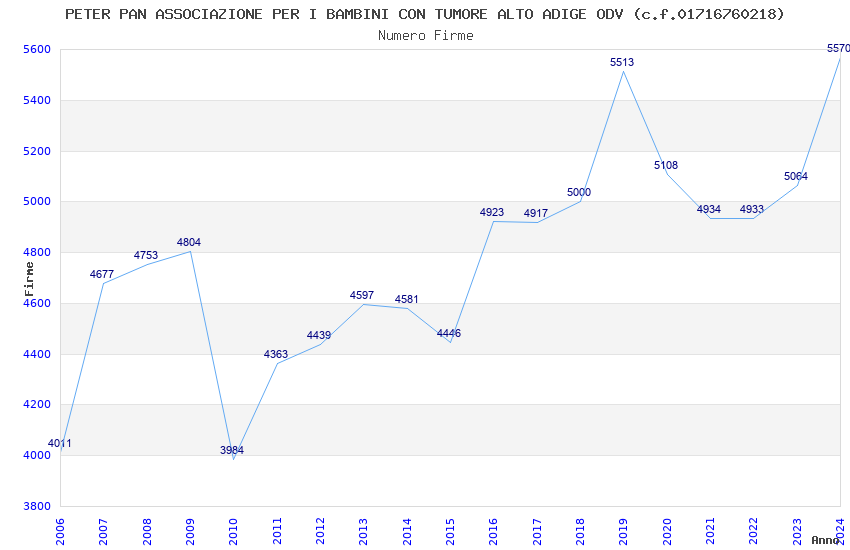Click the 2011 x-axis year

276,532
